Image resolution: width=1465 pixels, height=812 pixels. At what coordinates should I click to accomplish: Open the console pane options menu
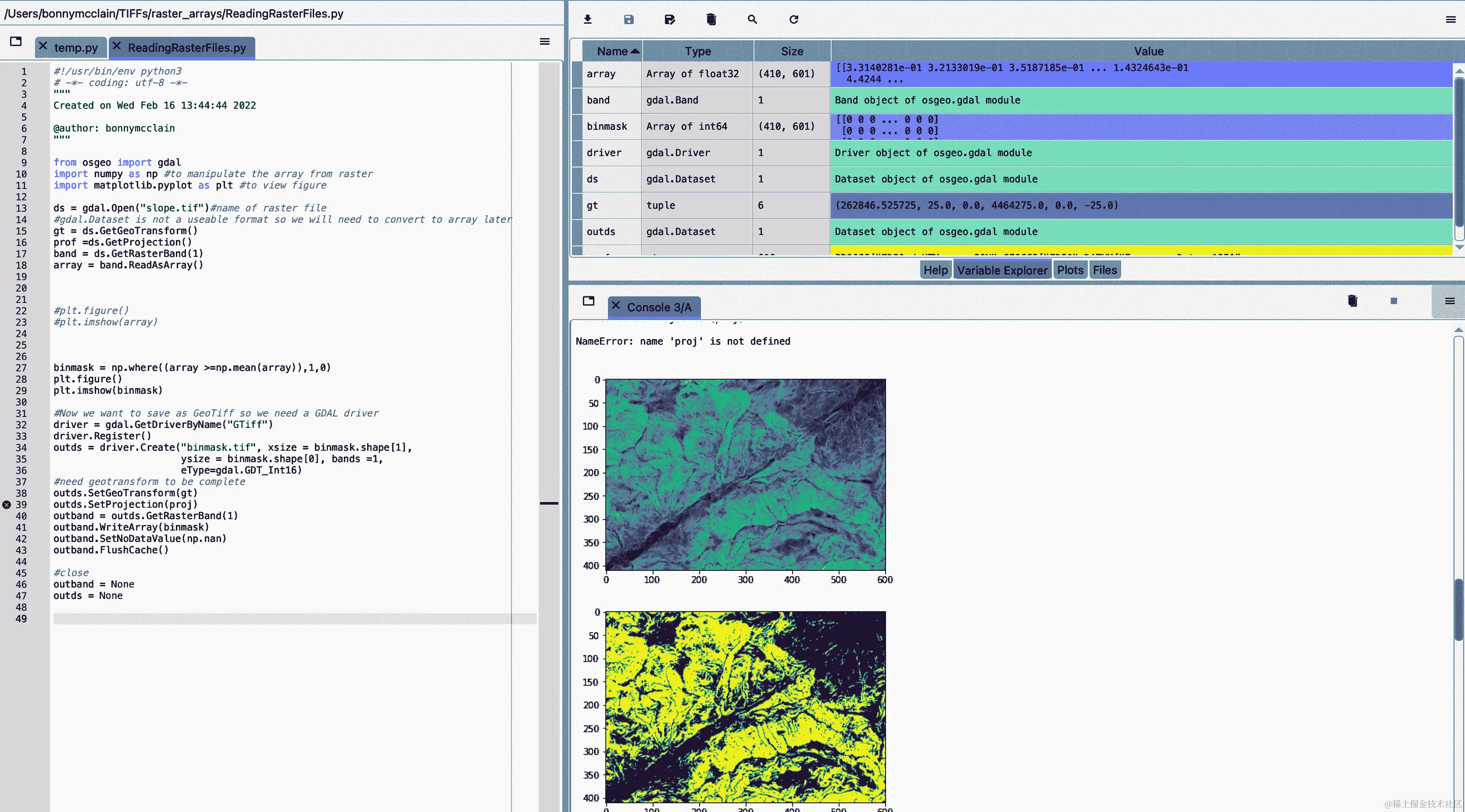[1449, 301]
